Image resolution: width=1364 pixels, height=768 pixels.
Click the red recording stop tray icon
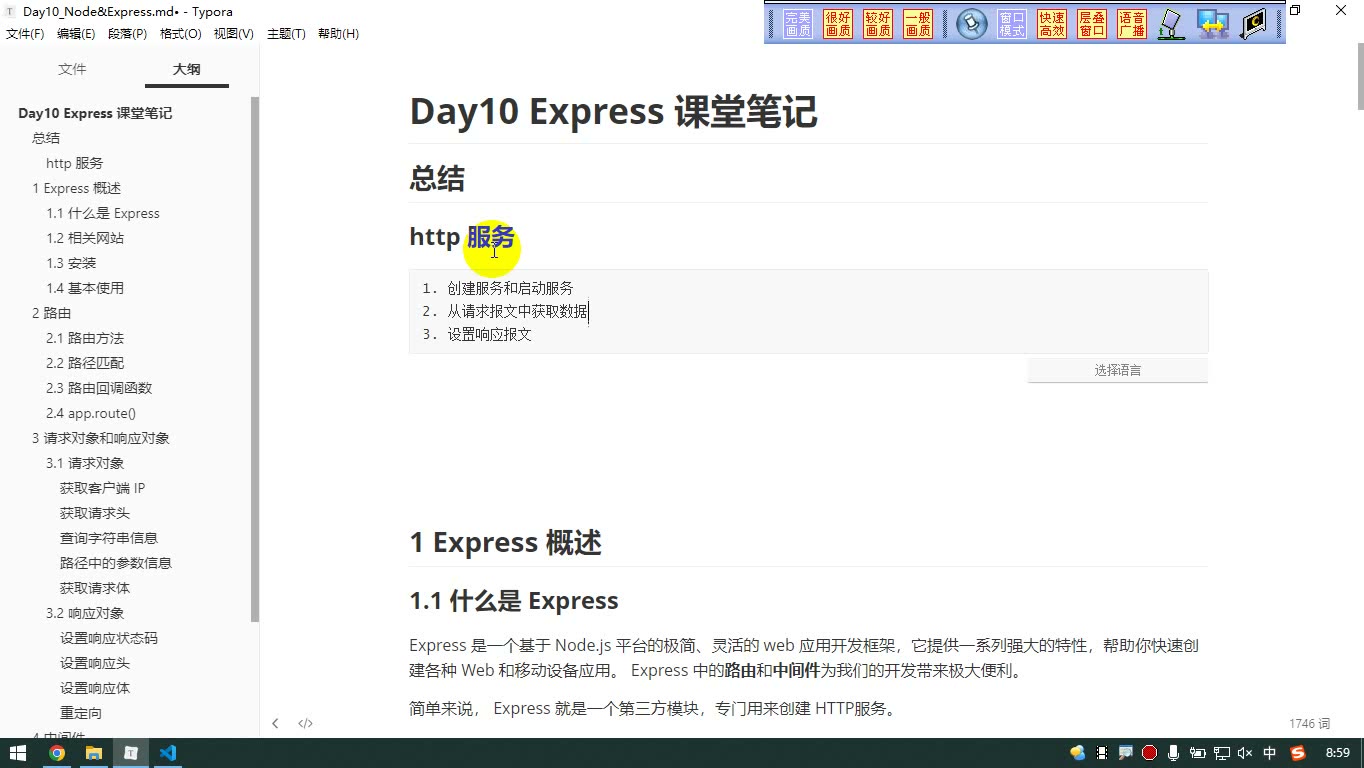[x=1149, y=753]
